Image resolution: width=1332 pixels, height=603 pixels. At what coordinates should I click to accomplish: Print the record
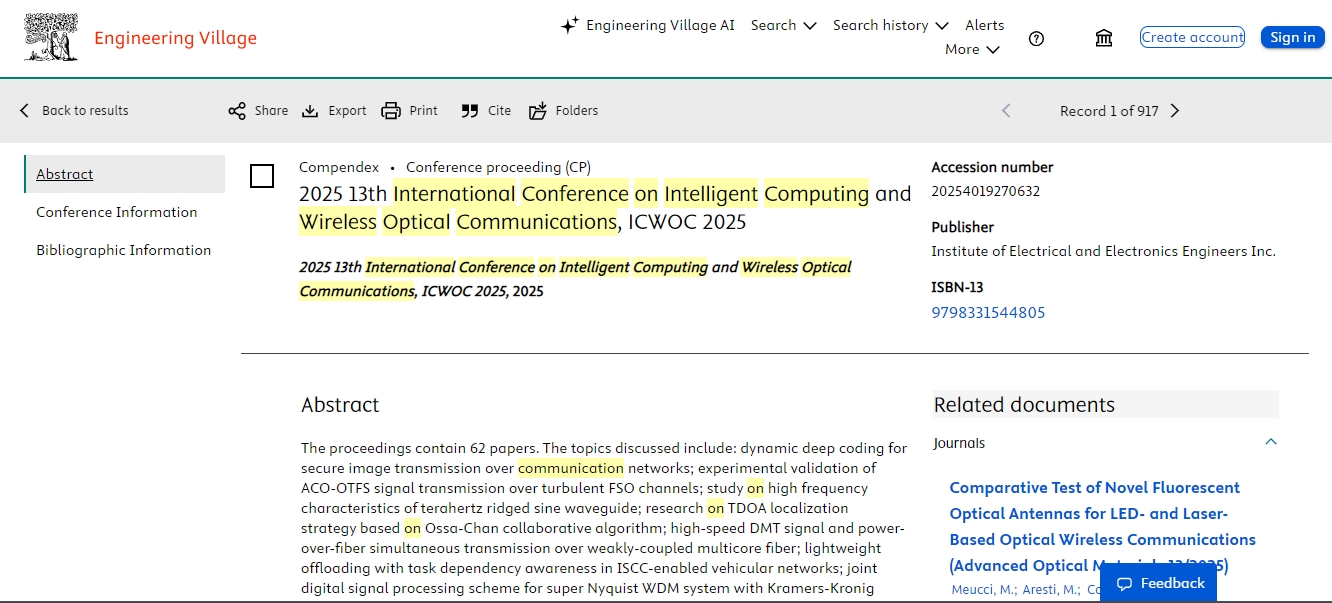(410, 111)
